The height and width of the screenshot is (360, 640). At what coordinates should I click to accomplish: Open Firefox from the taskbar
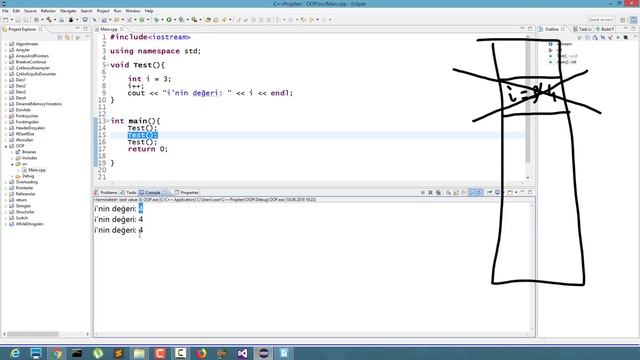tap(201, 353)
